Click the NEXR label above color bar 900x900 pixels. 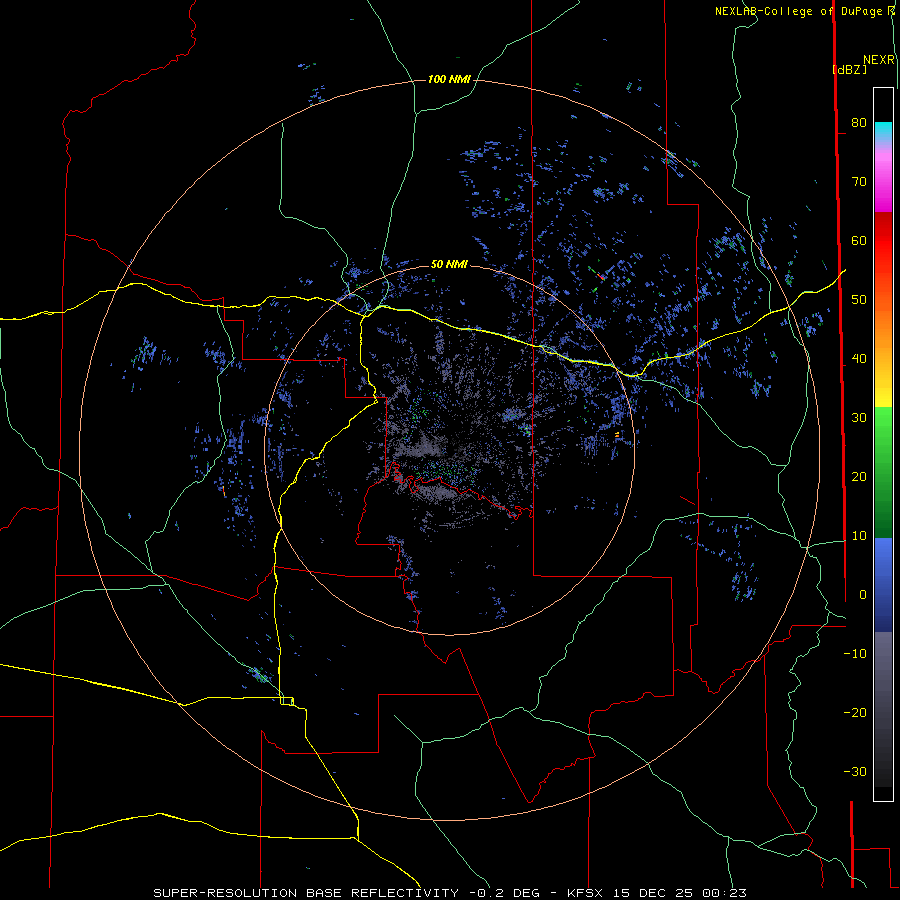(879, 60)
